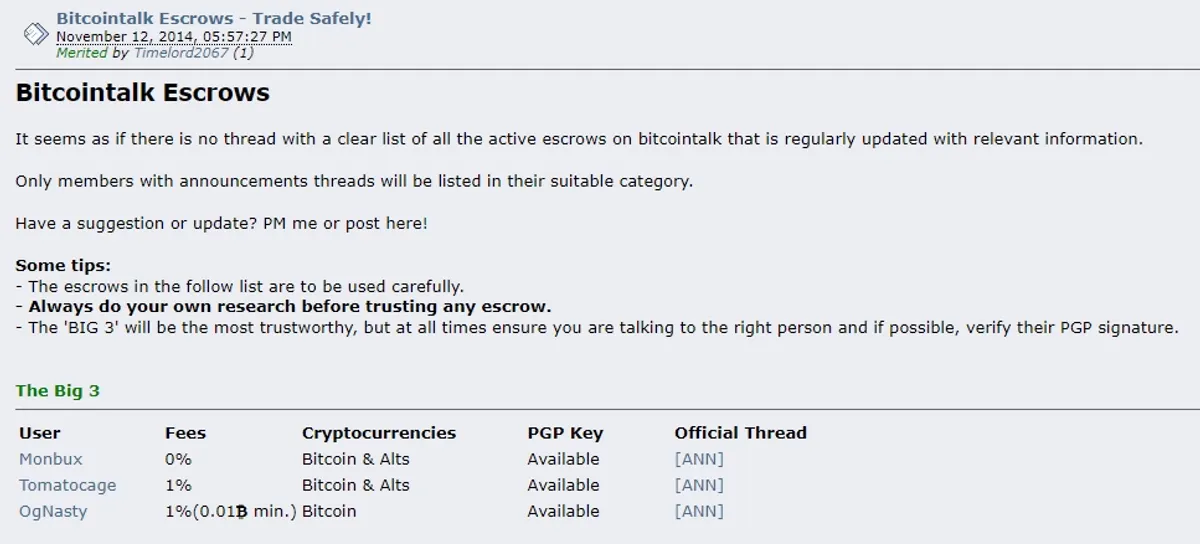
Task: Click the Bitcoin symbol in OgNasty's fee
Action: click(x=242, y=512)
